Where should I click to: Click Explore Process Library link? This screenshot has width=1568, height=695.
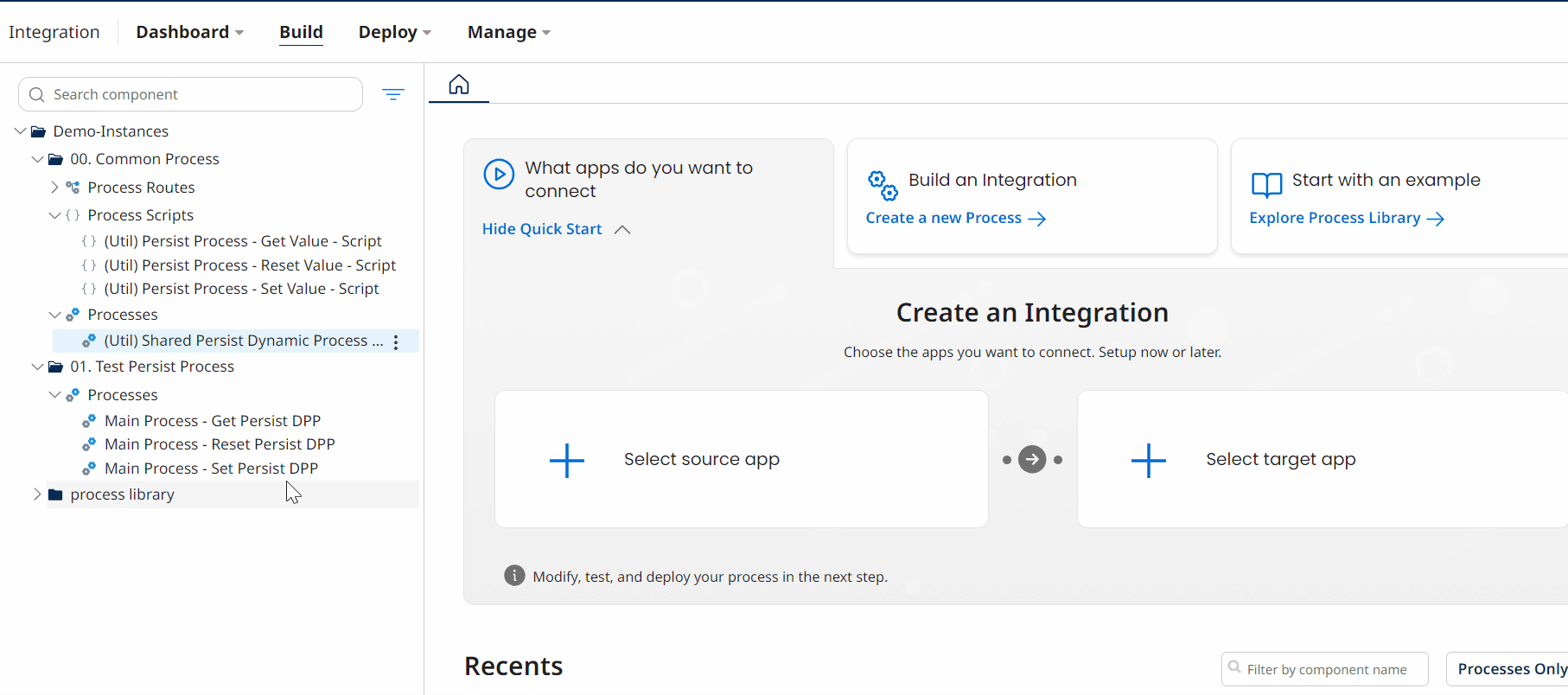(1346, 218)
